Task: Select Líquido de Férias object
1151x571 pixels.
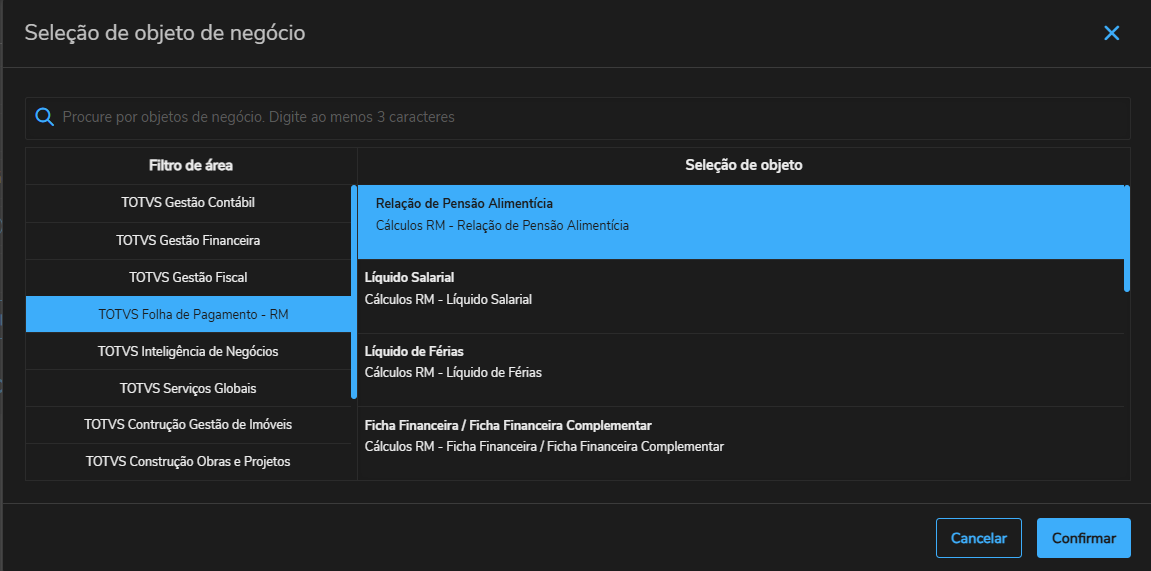Action: coord(740,362)
